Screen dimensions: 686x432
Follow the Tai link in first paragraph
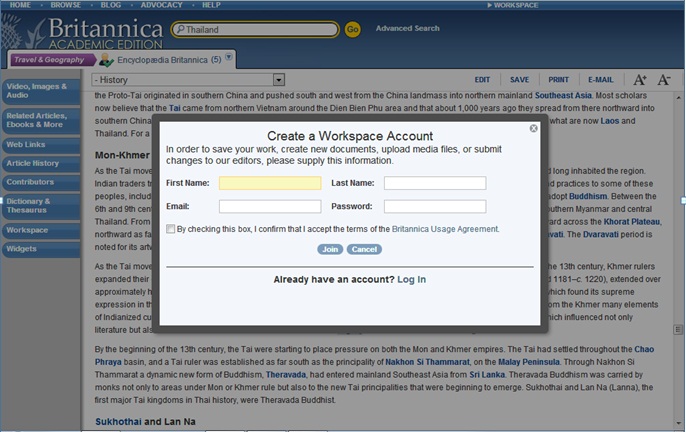click(x=175, y=108)
